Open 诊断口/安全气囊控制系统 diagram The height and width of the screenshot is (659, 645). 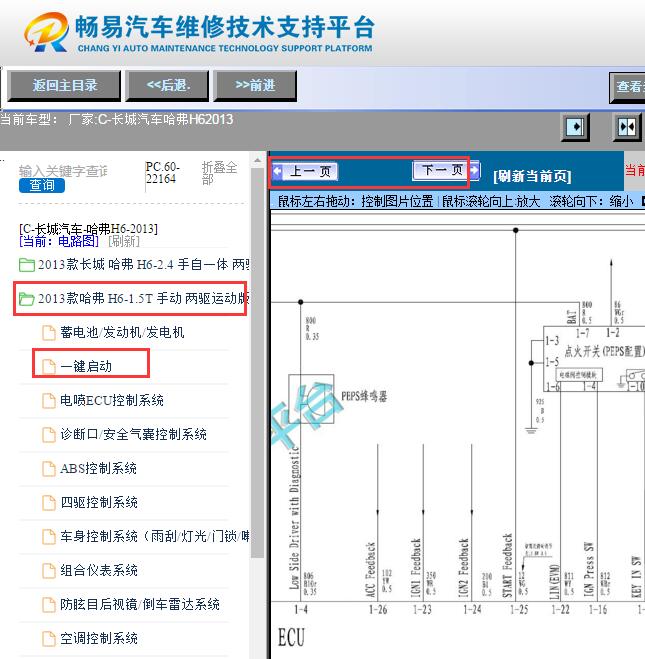(x=133, y=434)
